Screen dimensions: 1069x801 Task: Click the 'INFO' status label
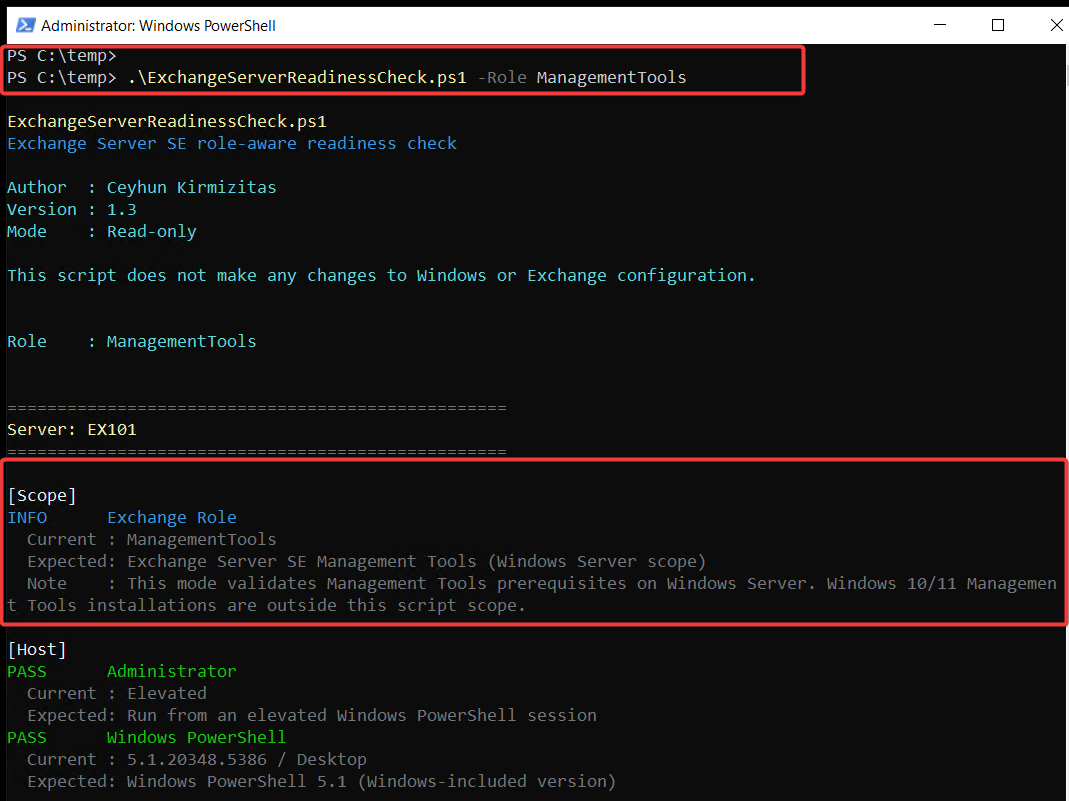click(x=27, y=517)
